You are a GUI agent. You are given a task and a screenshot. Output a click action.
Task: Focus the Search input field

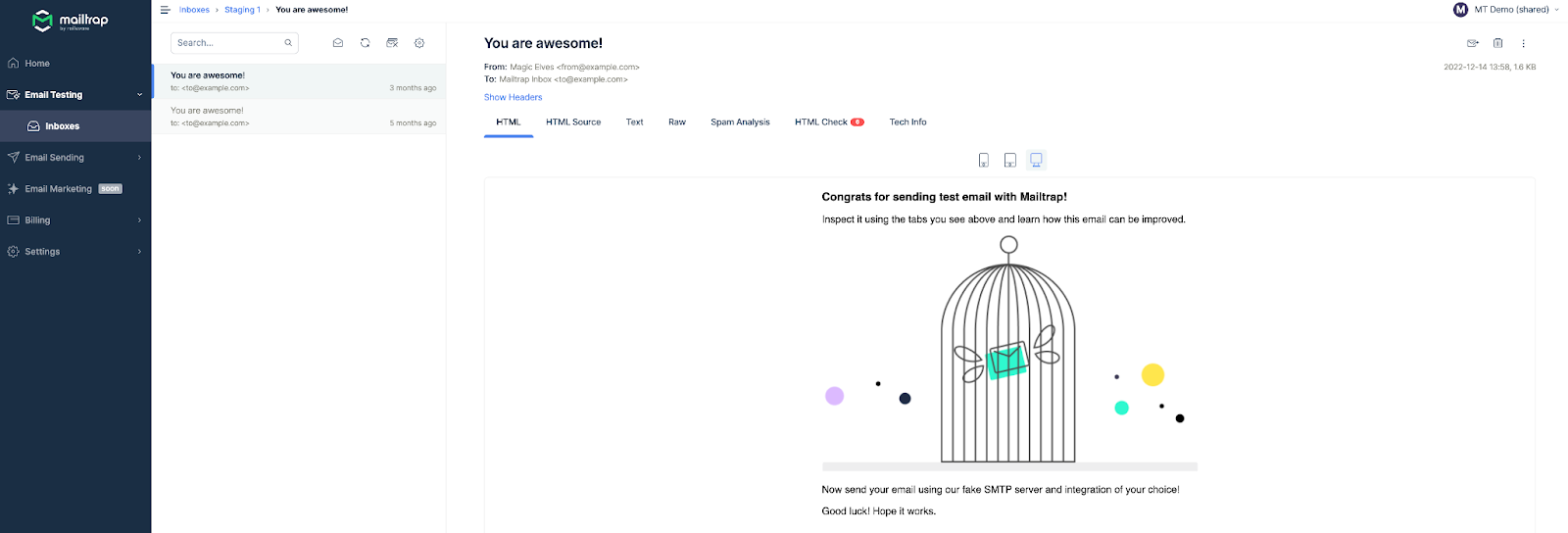(234, 43)
